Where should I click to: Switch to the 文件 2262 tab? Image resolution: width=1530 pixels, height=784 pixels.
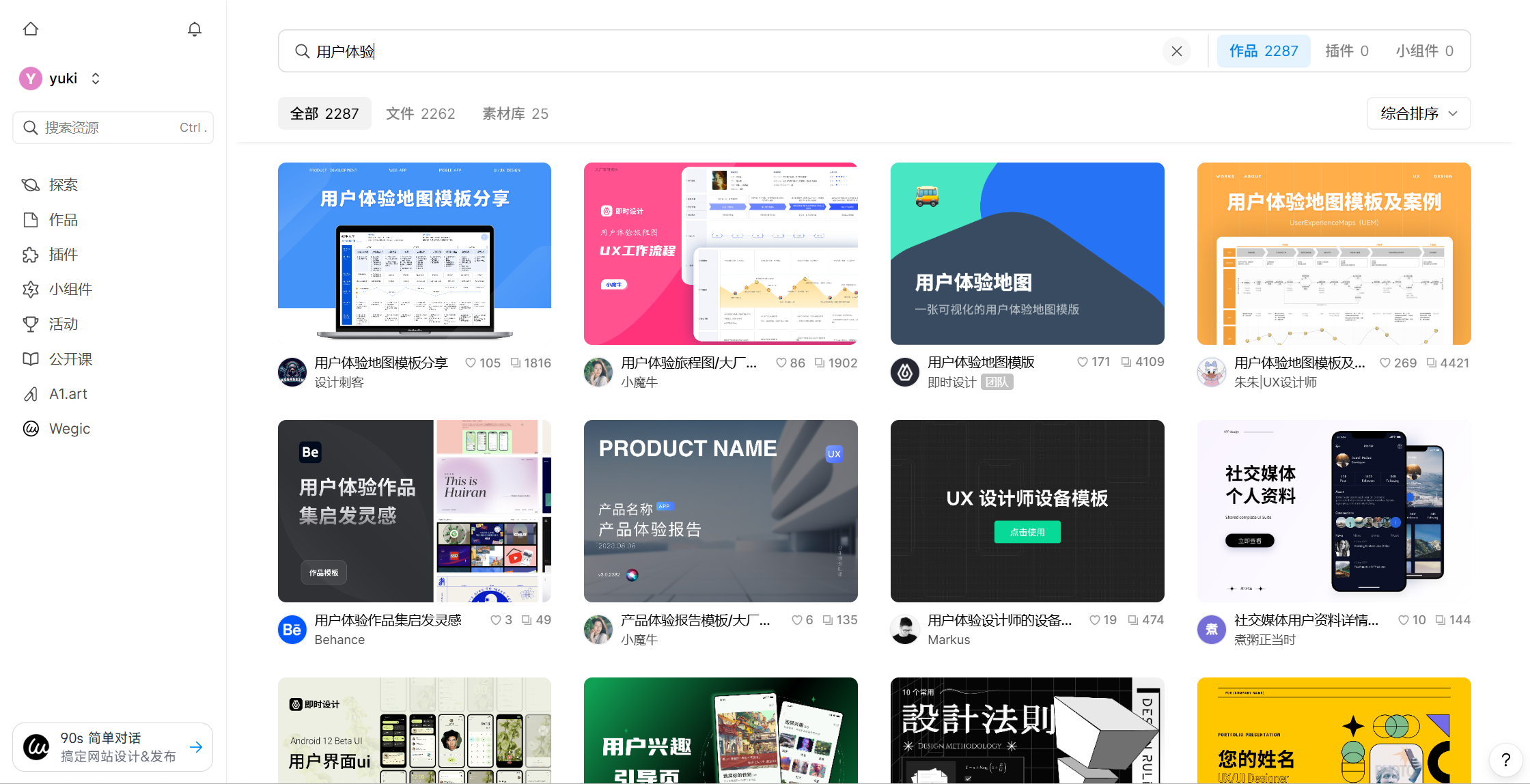point(420,113)
